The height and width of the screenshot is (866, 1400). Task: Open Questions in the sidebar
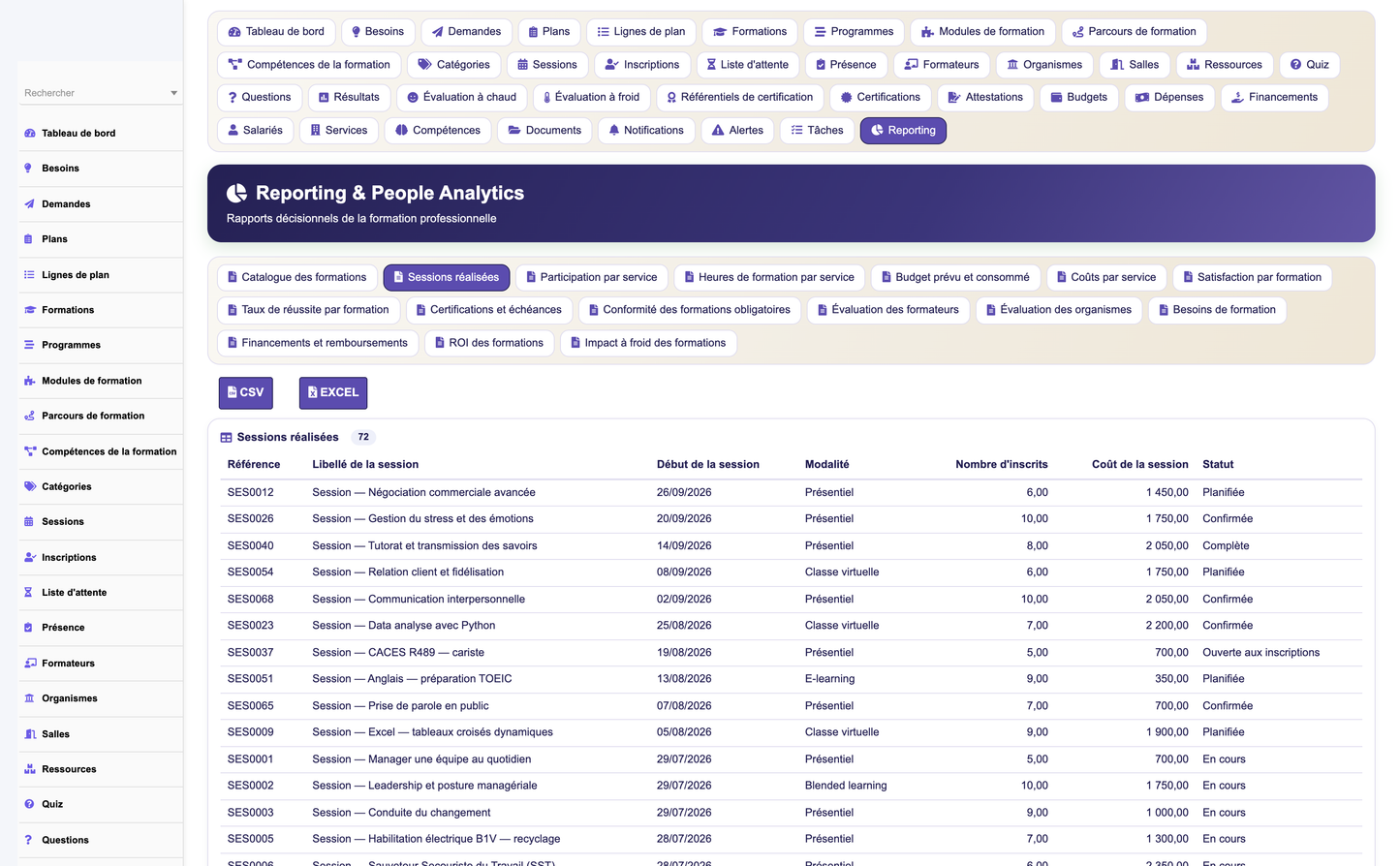pyautogui.click(x=101, y=840)
